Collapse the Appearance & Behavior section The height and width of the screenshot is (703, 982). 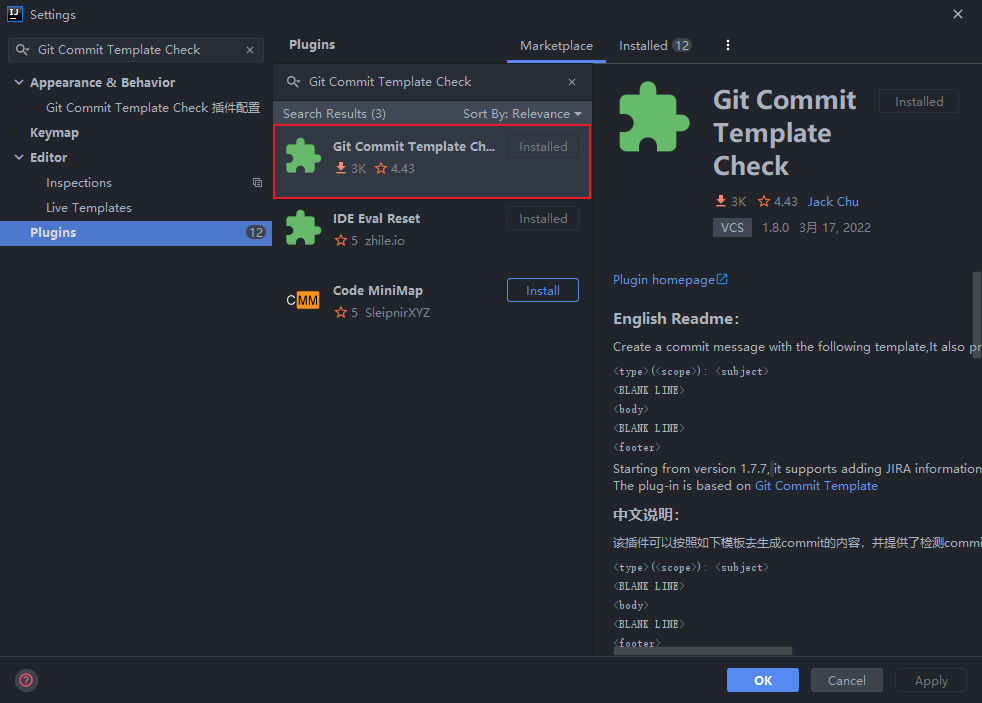point(19,83)
